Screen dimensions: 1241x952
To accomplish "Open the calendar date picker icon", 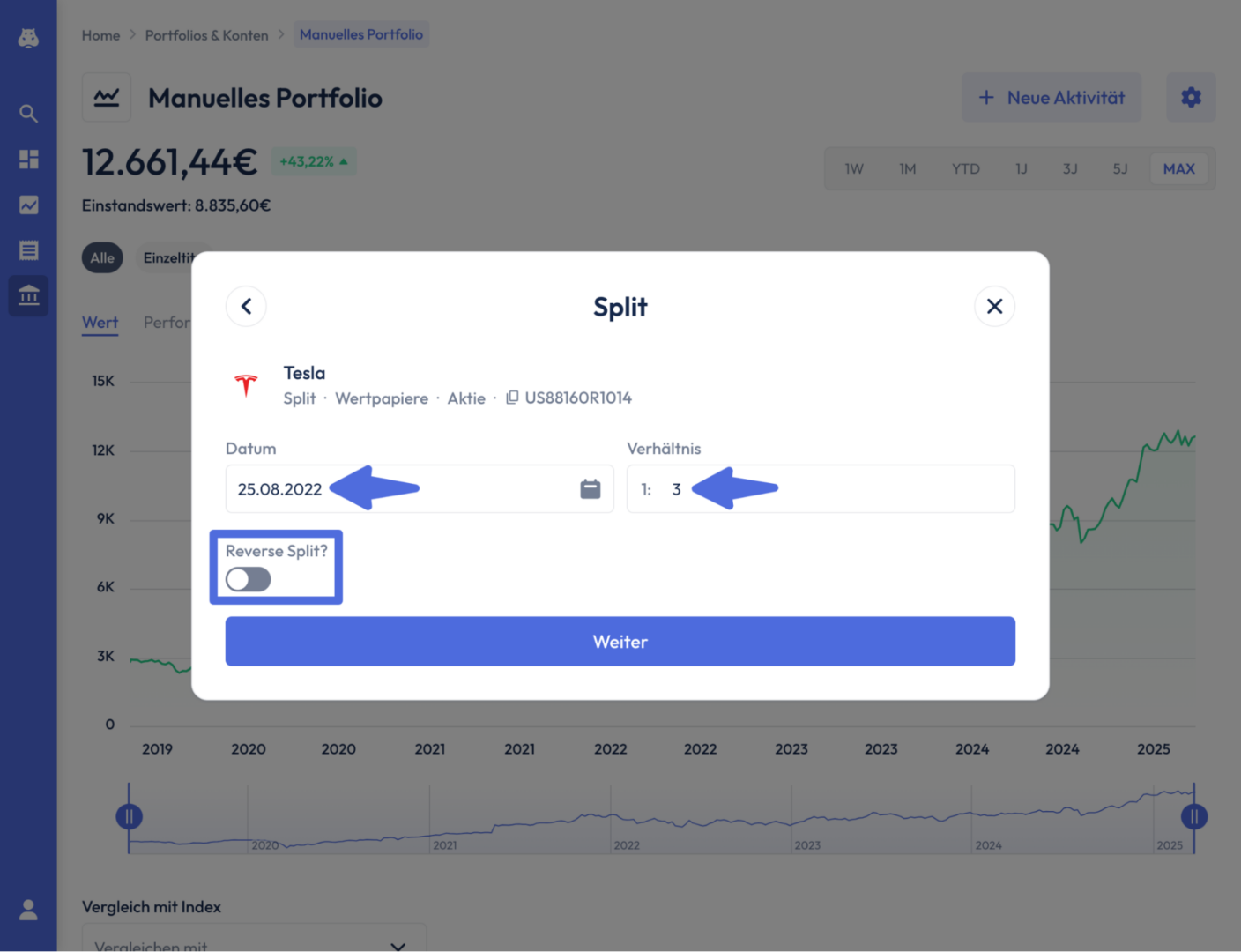I will pyautogui.click(x=591, y=488).
